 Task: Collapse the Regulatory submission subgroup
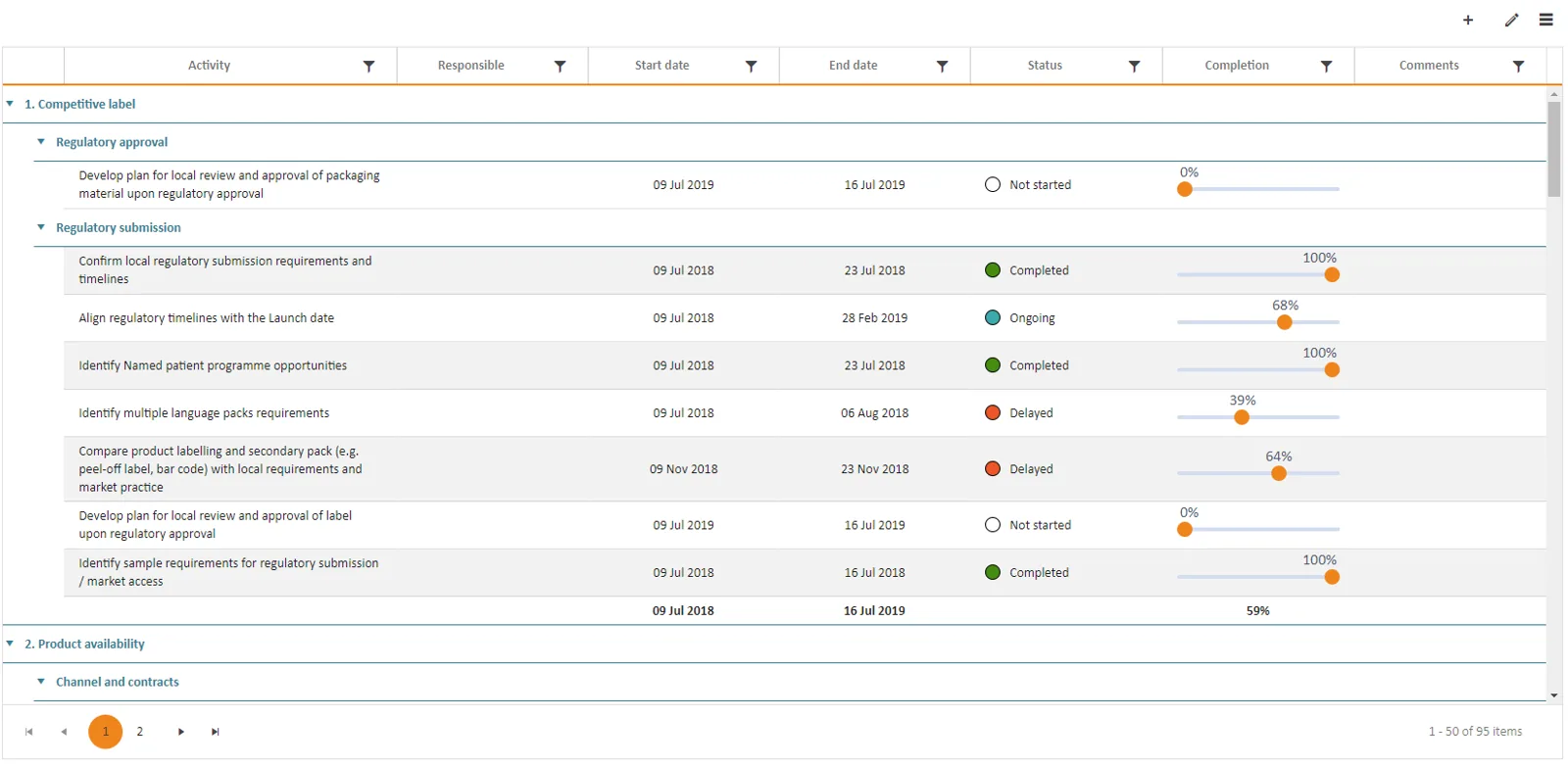tap(41, 226)
